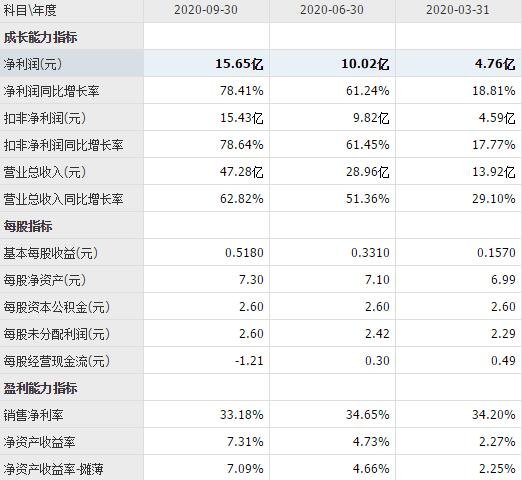Viewport: 522px width, 480px height.
Task: Click the 每股净资产(元) row label
Action: [45, 280]
